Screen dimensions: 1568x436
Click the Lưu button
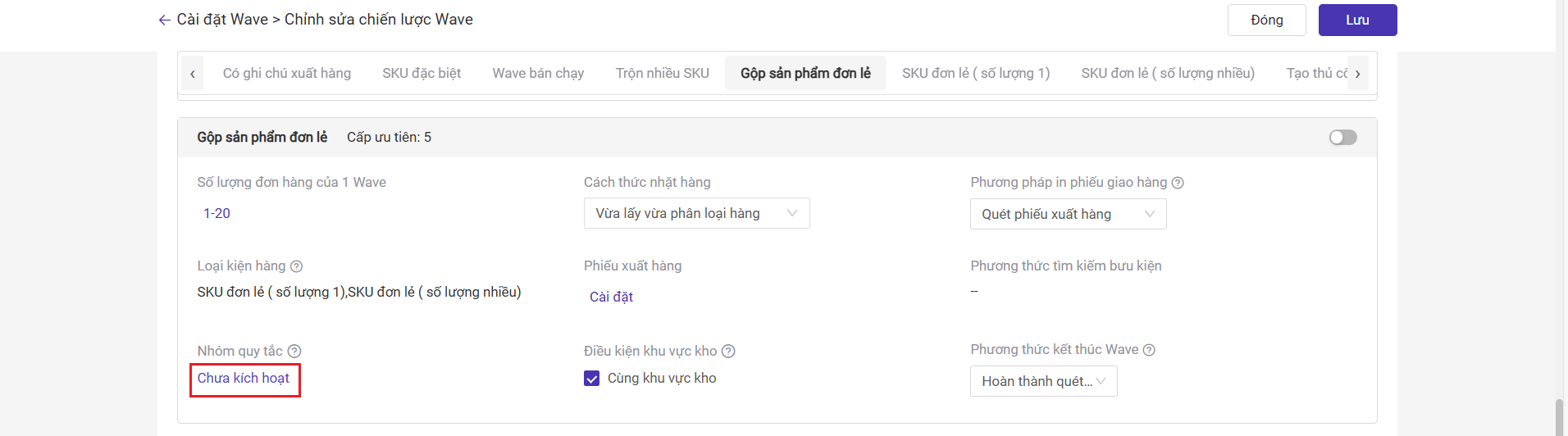point(1357,20)
